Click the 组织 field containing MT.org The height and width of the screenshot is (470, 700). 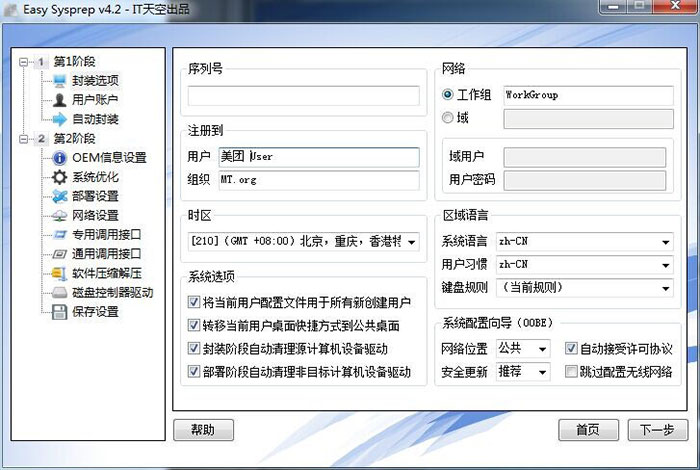click(x=319, y=180)
